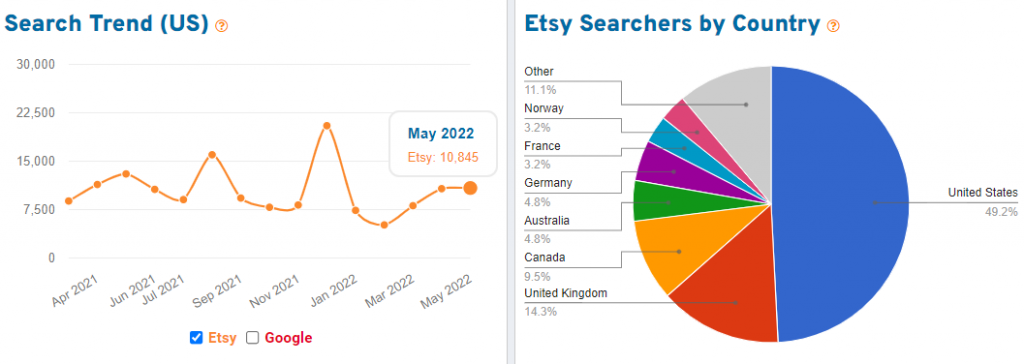Select the Sep 2021 peak data point
1024x364 pixels.
(212, 155)
